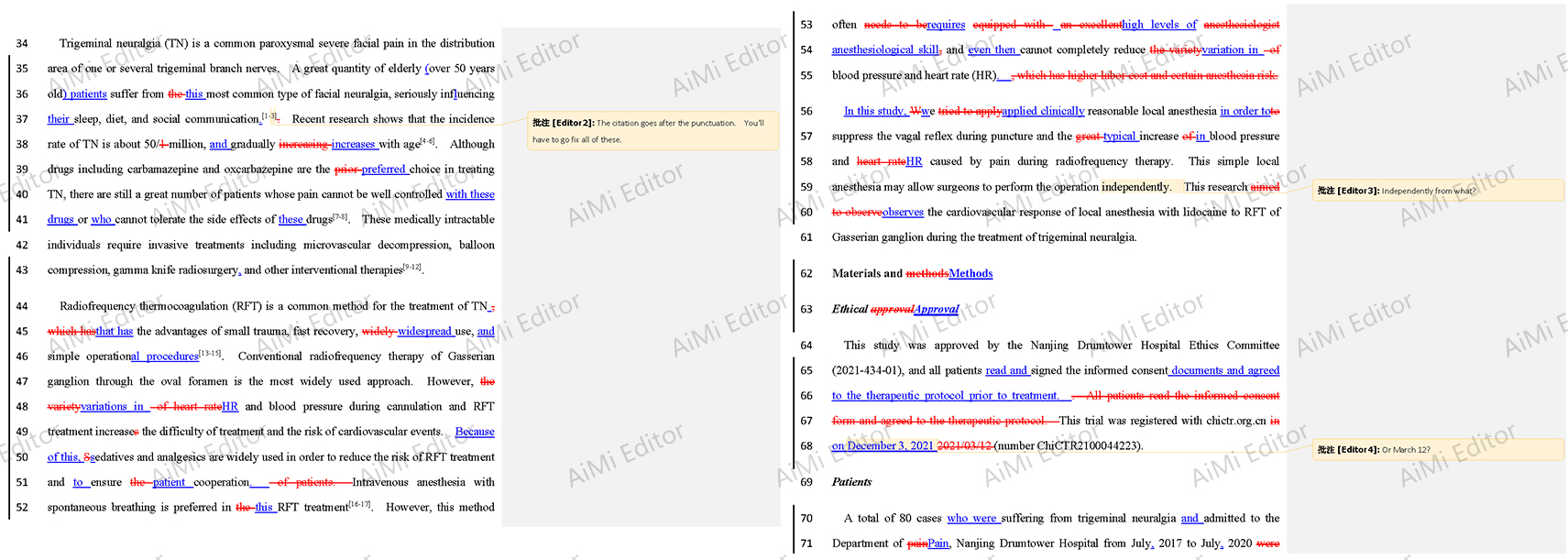Viewport: 1568px width, 560px height.
Task: Click the superscript citation "[16-17]" on line 52
Action: (x=360, y=504)
